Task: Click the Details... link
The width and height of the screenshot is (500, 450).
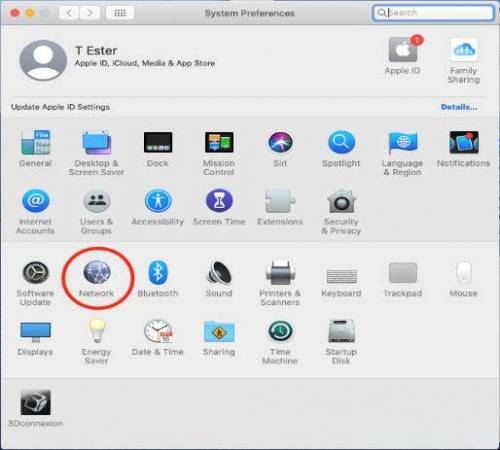Action: tap(459, 107)
